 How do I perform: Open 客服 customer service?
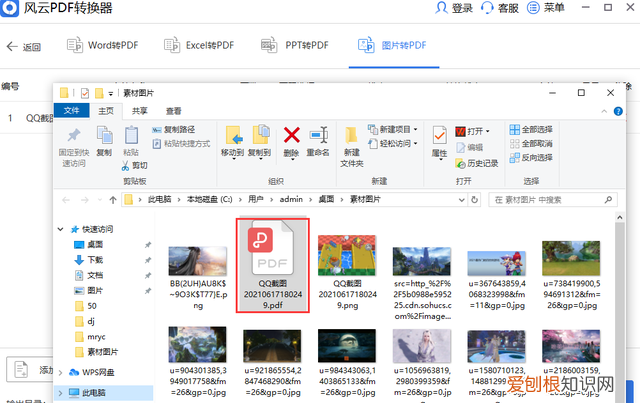pos(500,8)
